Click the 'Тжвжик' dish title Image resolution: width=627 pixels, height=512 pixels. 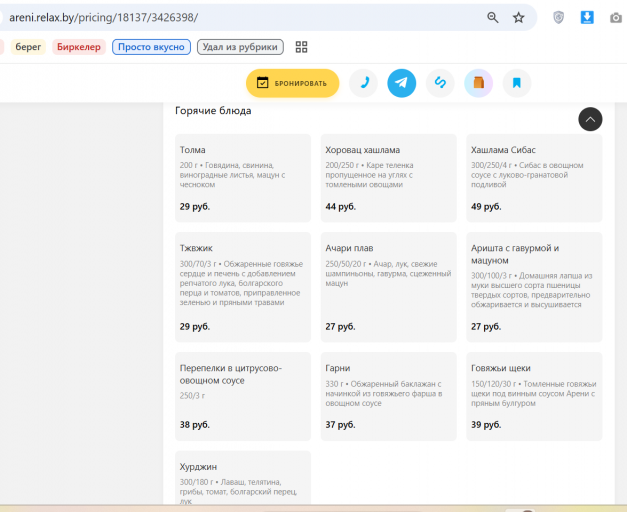[196, 248]
